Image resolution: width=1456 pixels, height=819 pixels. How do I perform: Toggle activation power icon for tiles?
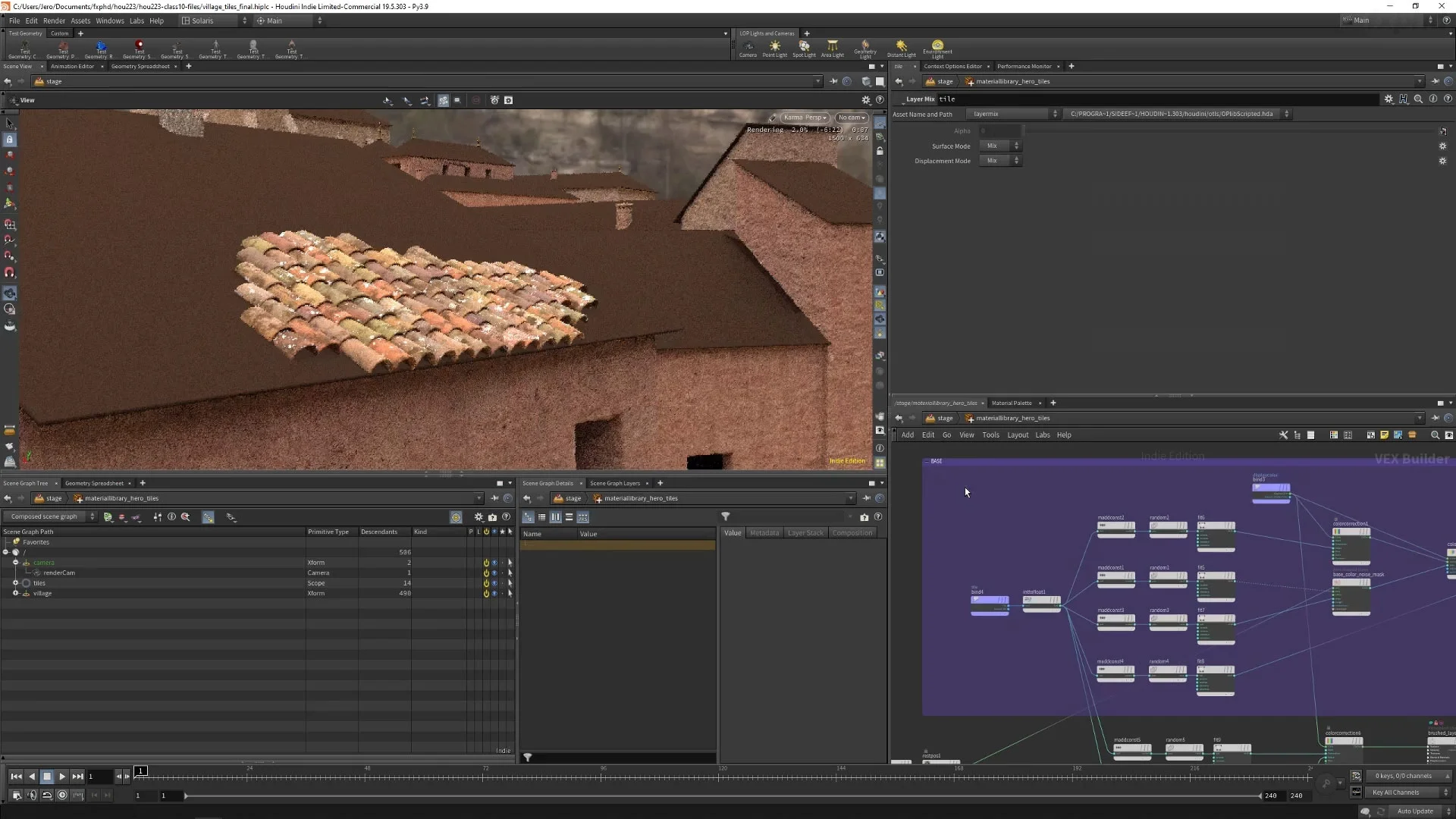click(486, 583)
